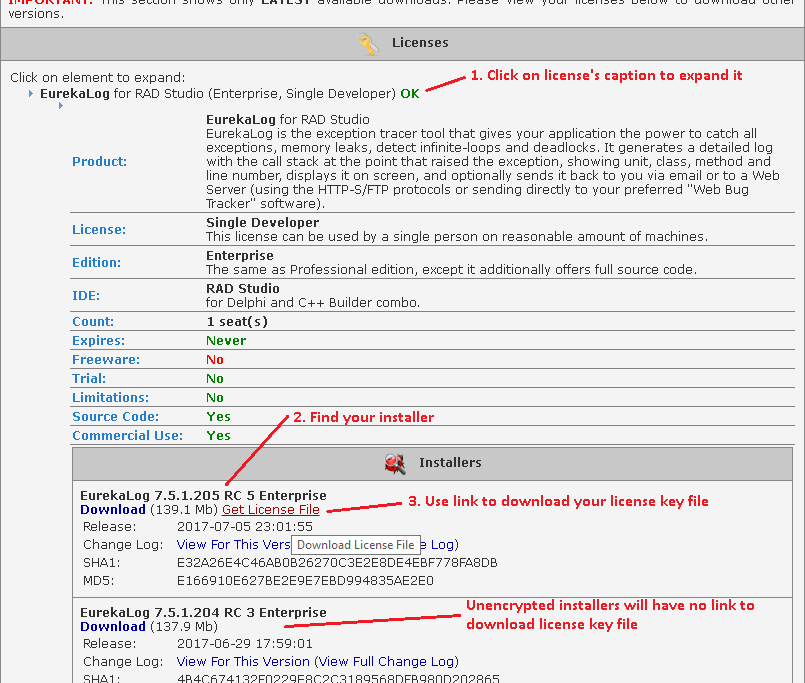Select the 1 seat(s) count value
Image resolution: width=805 pixels, height=683 pixels.
[x=237, y=321]
